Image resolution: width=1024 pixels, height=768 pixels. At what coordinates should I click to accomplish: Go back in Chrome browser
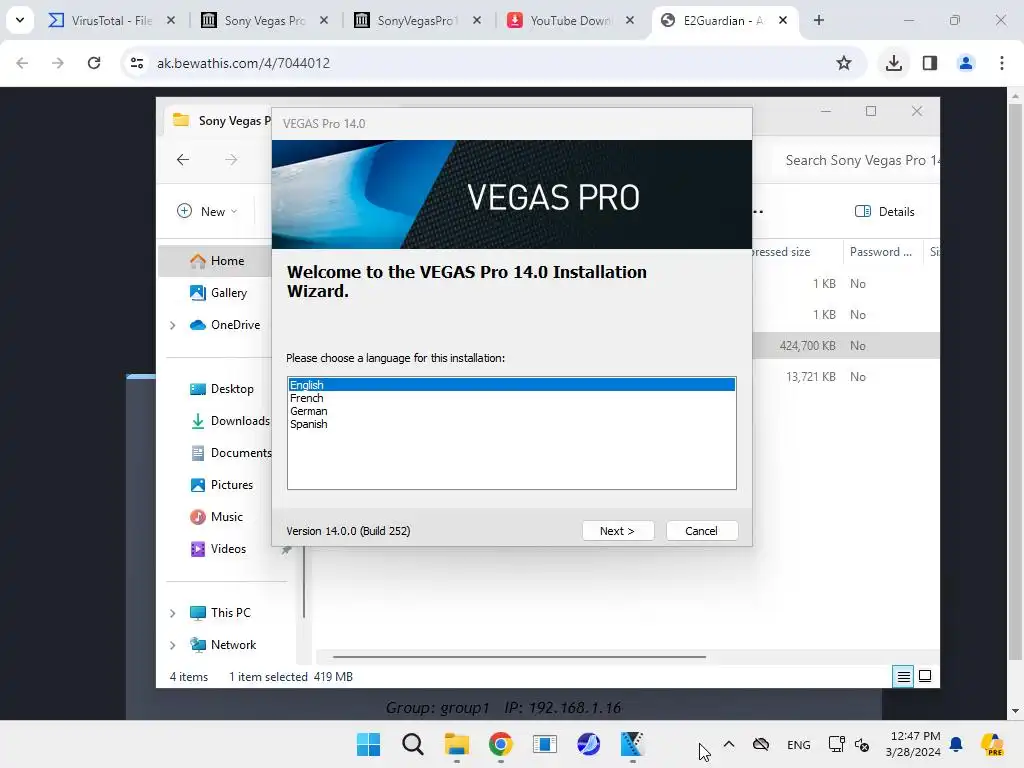point(22,63)
